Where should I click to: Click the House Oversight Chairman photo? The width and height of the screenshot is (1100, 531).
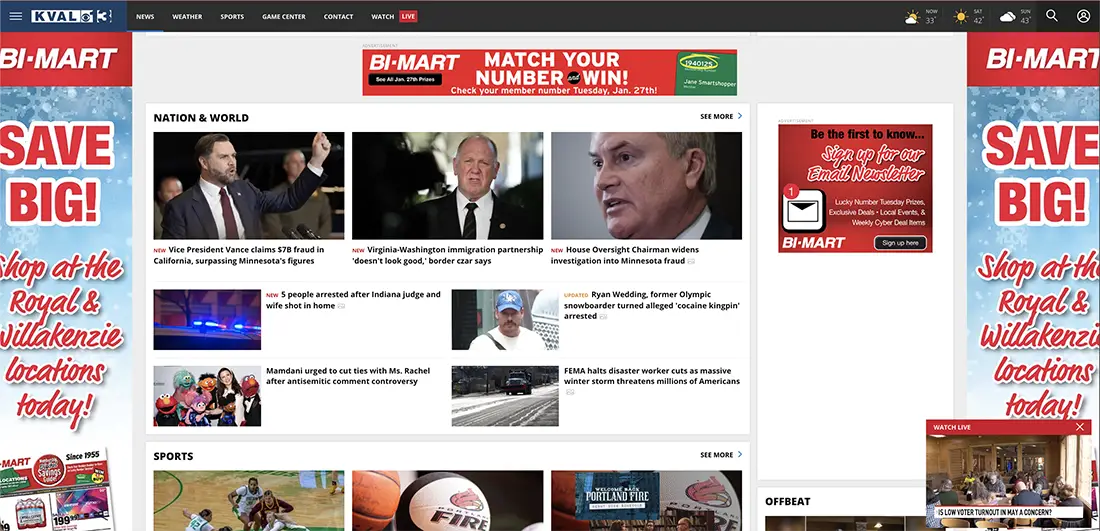coord(646,186)
